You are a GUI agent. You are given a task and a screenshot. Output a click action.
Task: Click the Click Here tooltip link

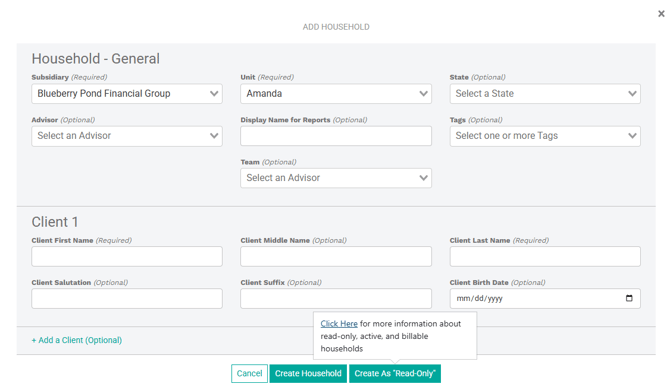(x=339, y=324)
